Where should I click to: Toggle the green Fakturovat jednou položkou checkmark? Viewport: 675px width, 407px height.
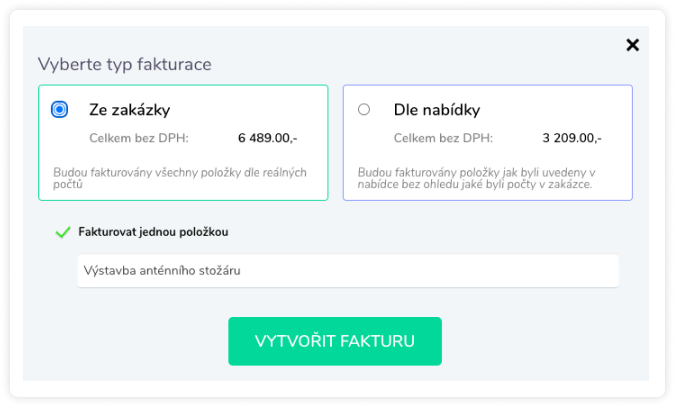click(x=62, y=232)
